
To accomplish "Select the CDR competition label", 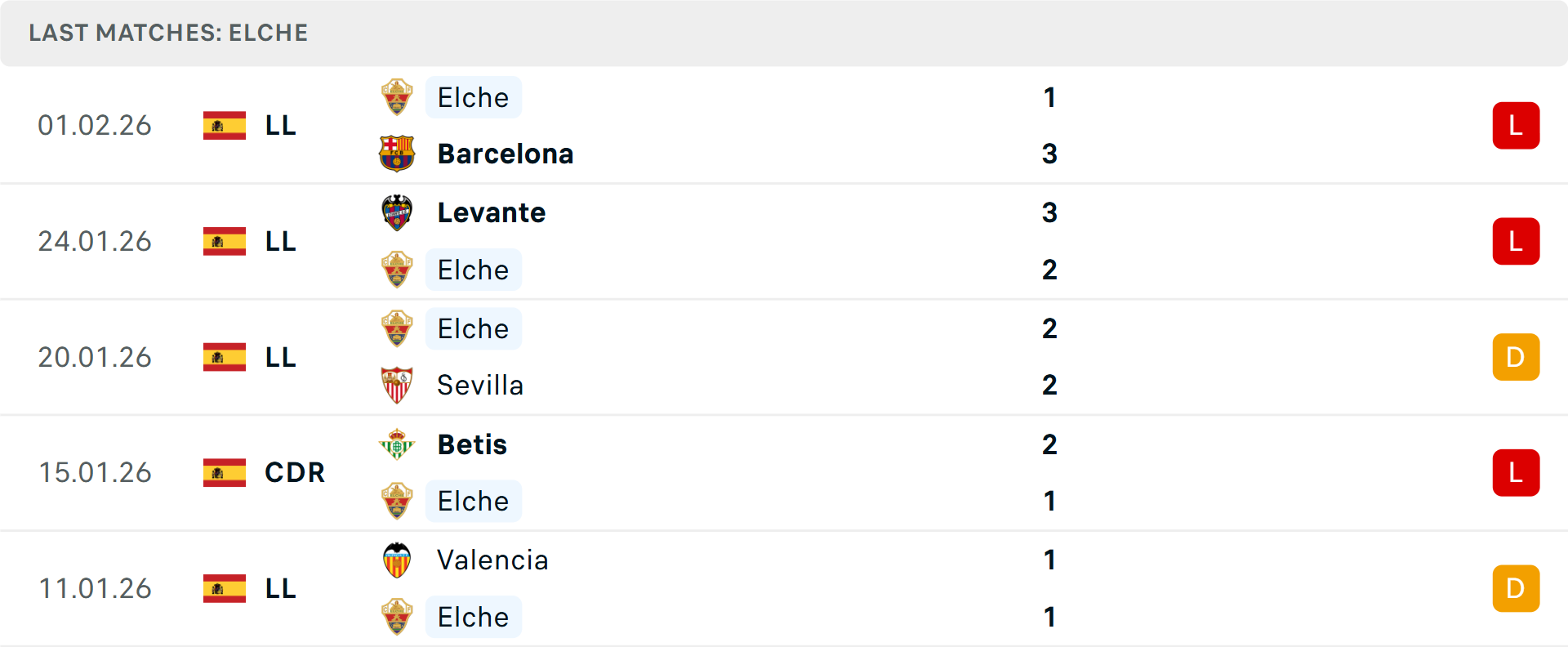I will click(295, 472).
